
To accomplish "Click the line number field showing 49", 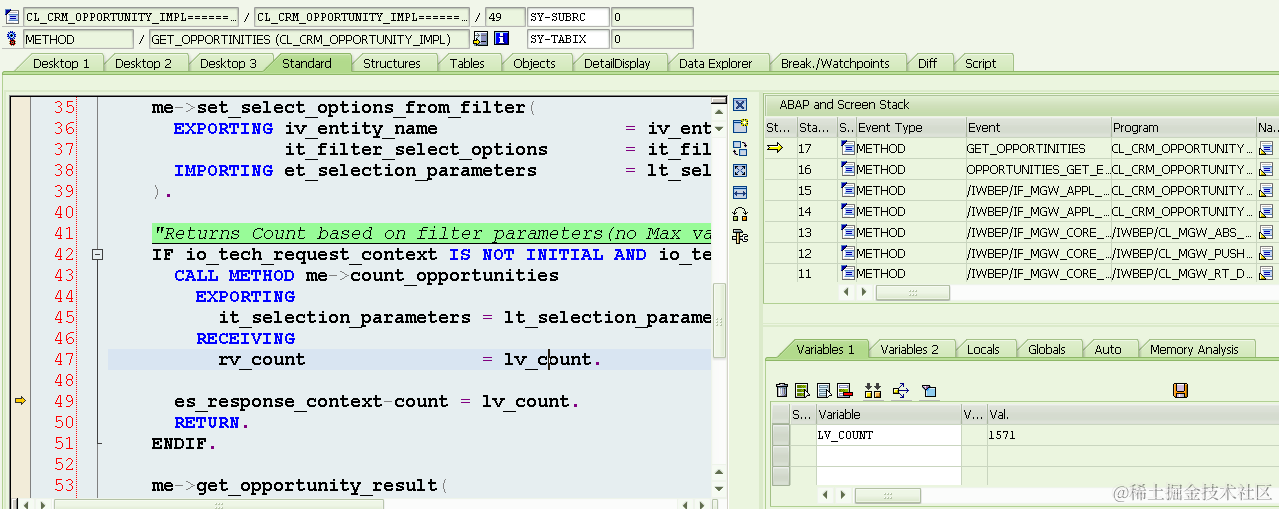I will 503,17.
